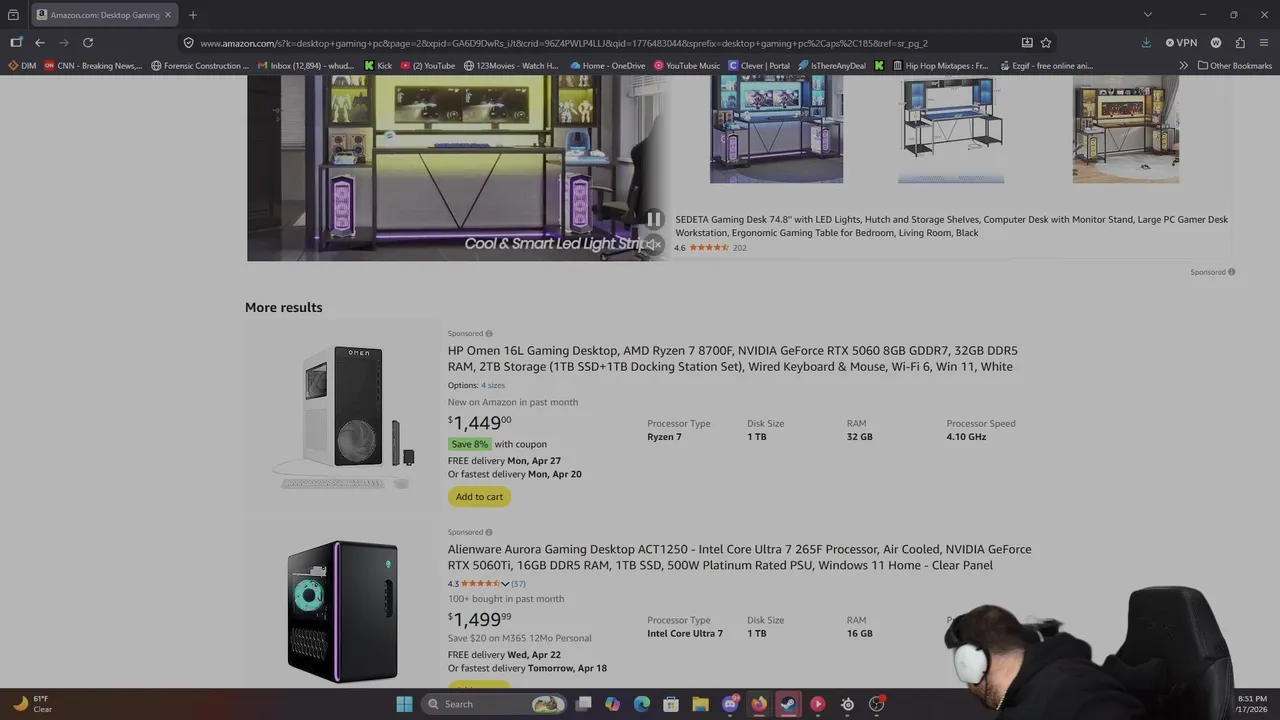This screenshot has height=720, width=1280.
Task: Open the Sponsored label on Alienware listing
Action: coord(470,532)
